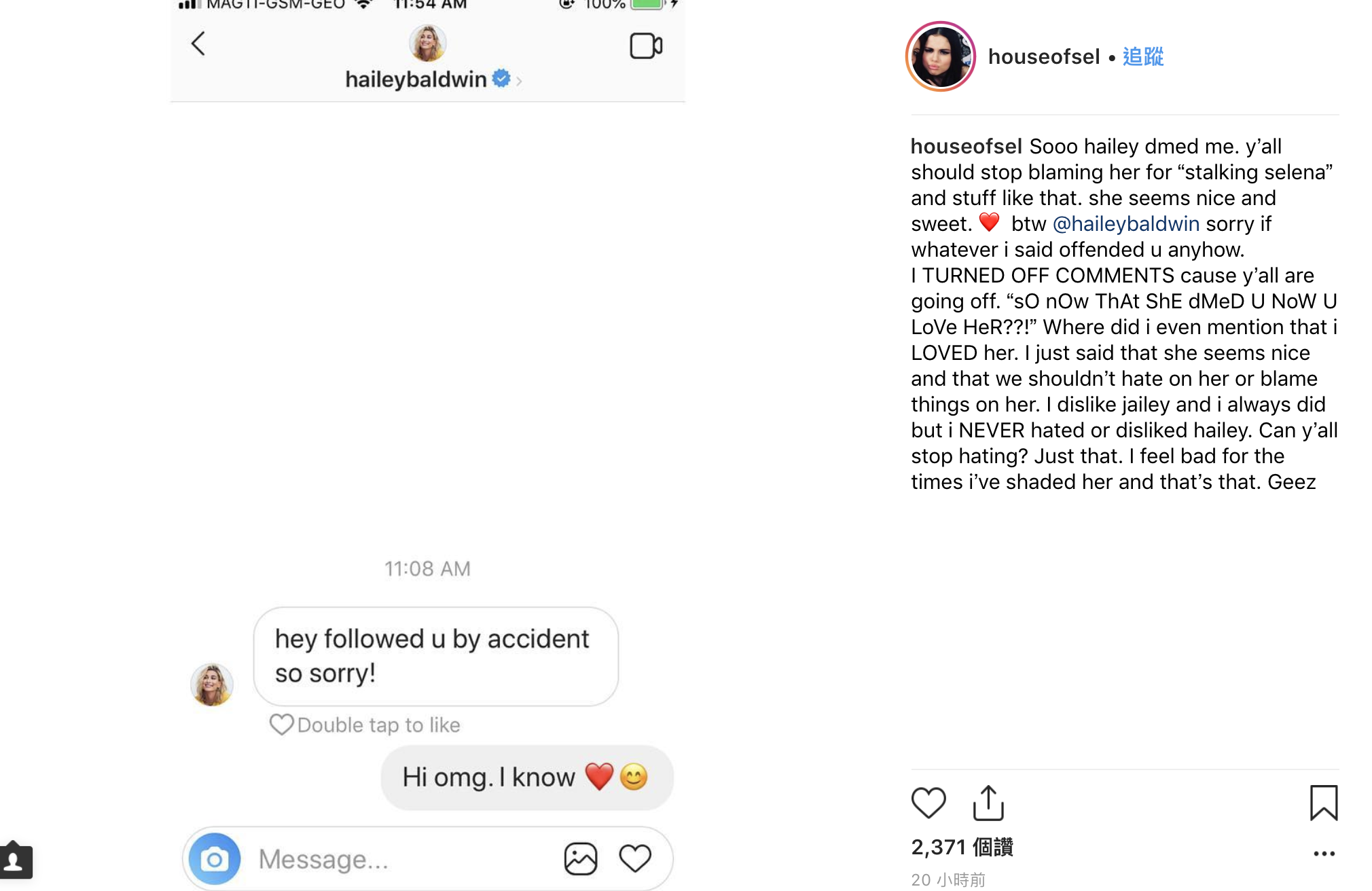Tap the back arrow in chat header

point(198,44)
